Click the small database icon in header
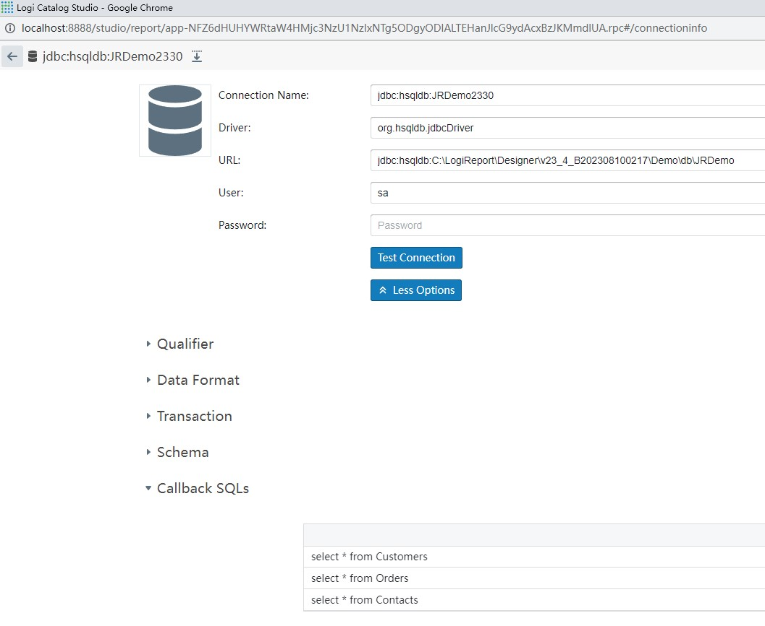 32,57
